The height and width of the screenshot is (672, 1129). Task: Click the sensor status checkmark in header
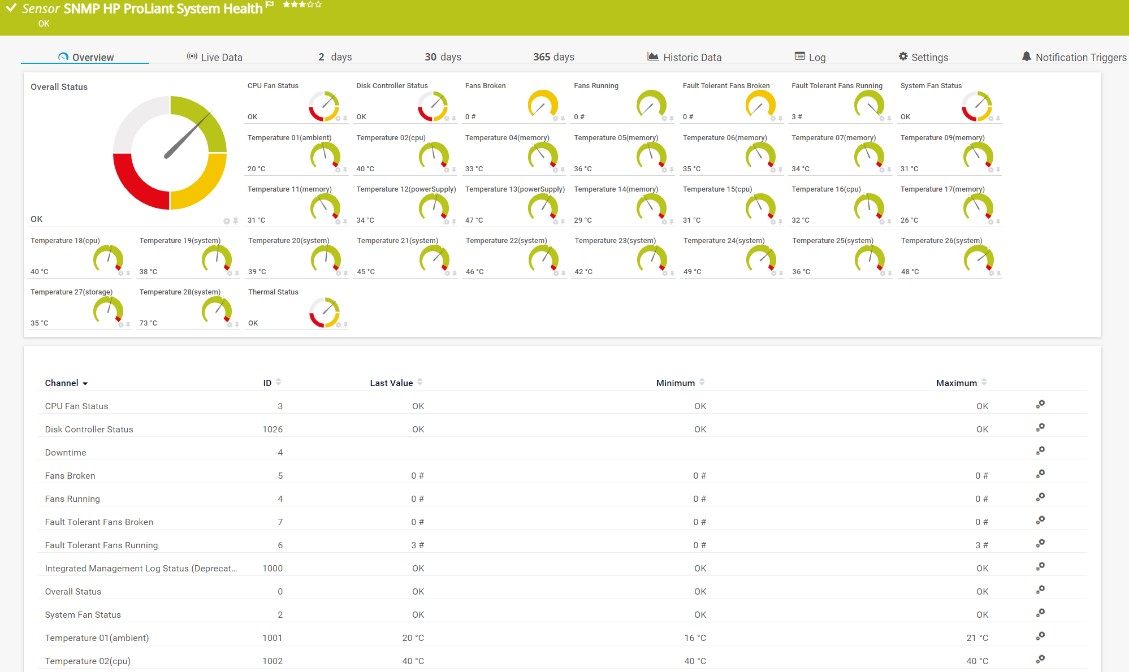pyautogui.click(x=10, y=8)
